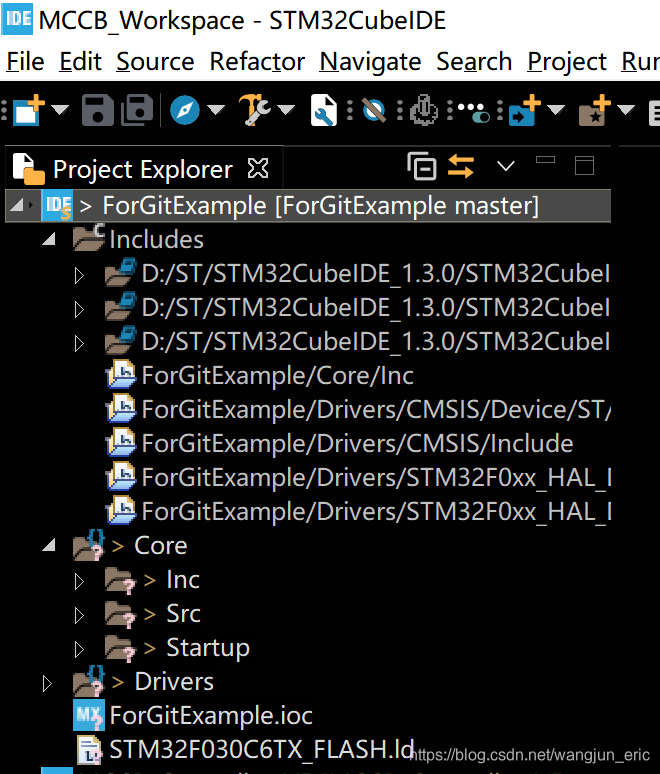Select the Includes folder
The height and width of the screenshot is (774, 660).
tap(156, 239)
